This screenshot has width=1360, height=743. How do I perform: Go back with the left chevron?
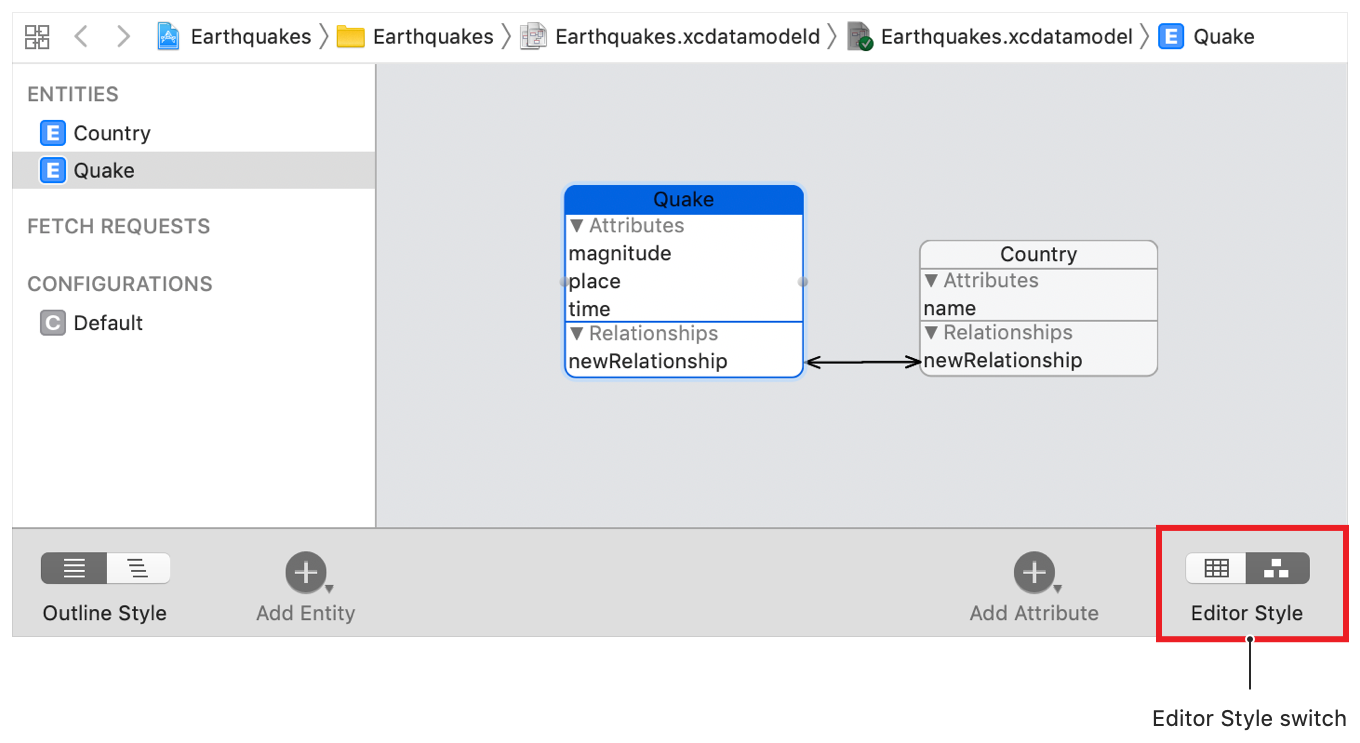pyautogui.click(x=82, y=37)
